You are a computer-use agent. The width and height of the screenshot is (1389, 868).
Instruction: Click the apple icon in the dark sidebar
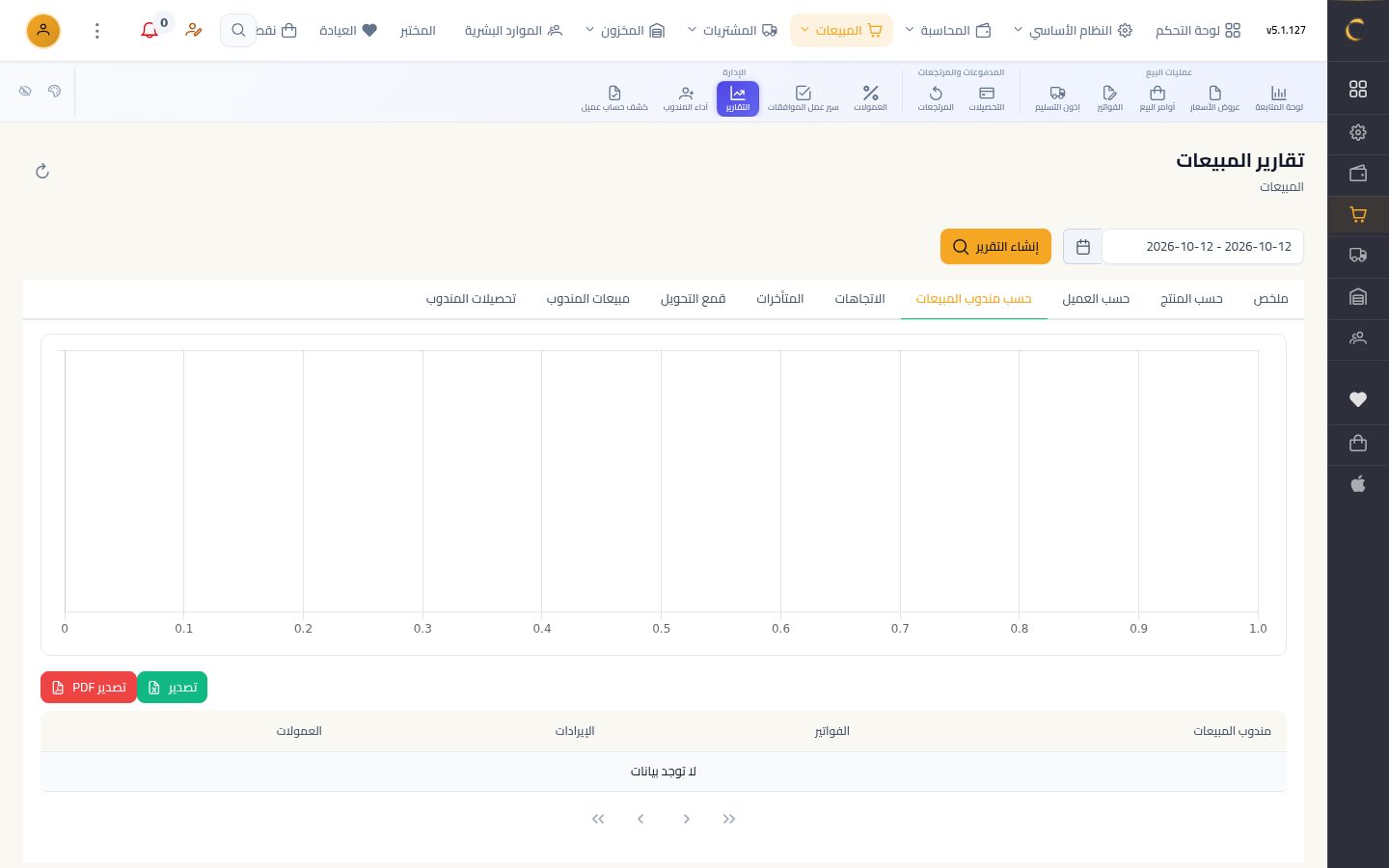1358,484
